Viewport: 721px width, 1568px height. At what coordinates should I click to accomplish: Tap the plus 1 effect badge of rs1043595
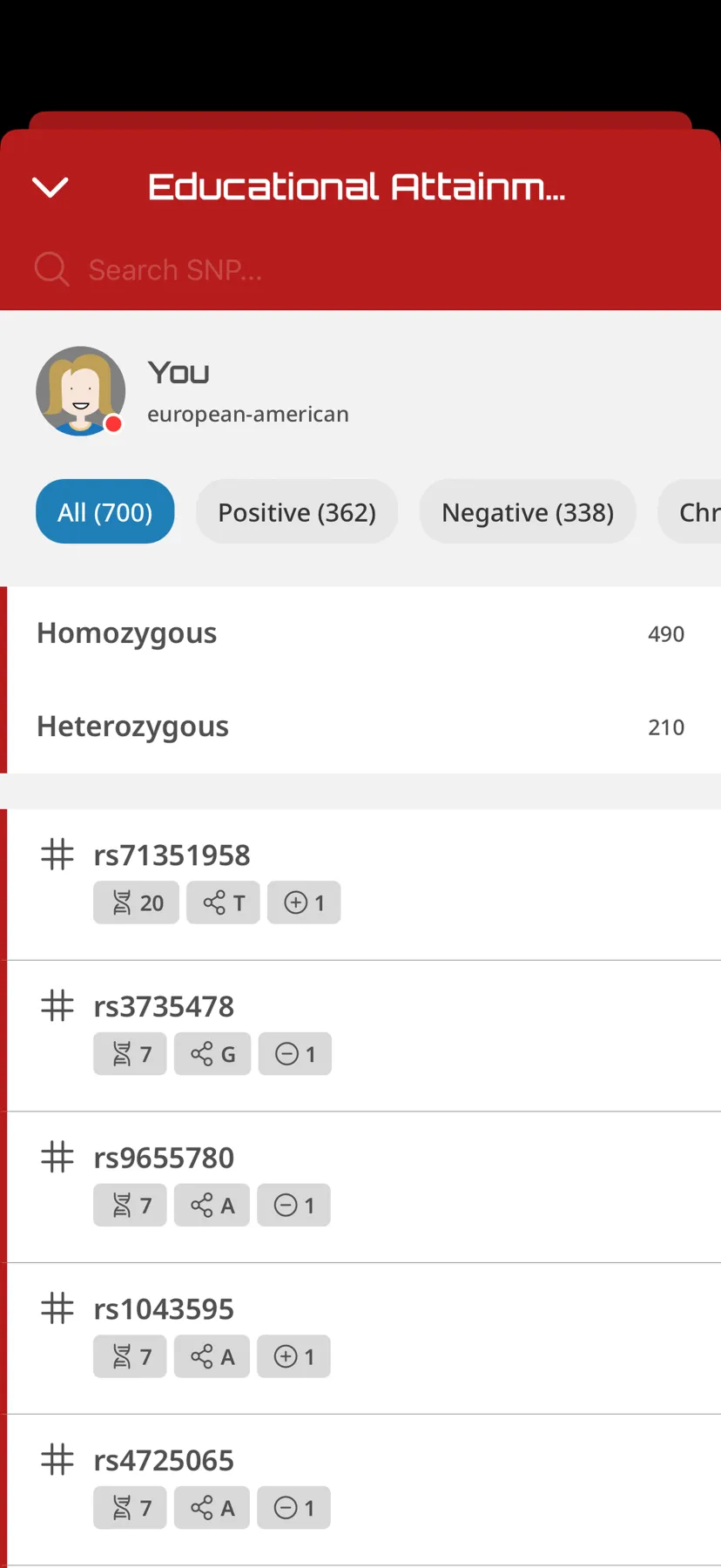tap(294, 1356)
